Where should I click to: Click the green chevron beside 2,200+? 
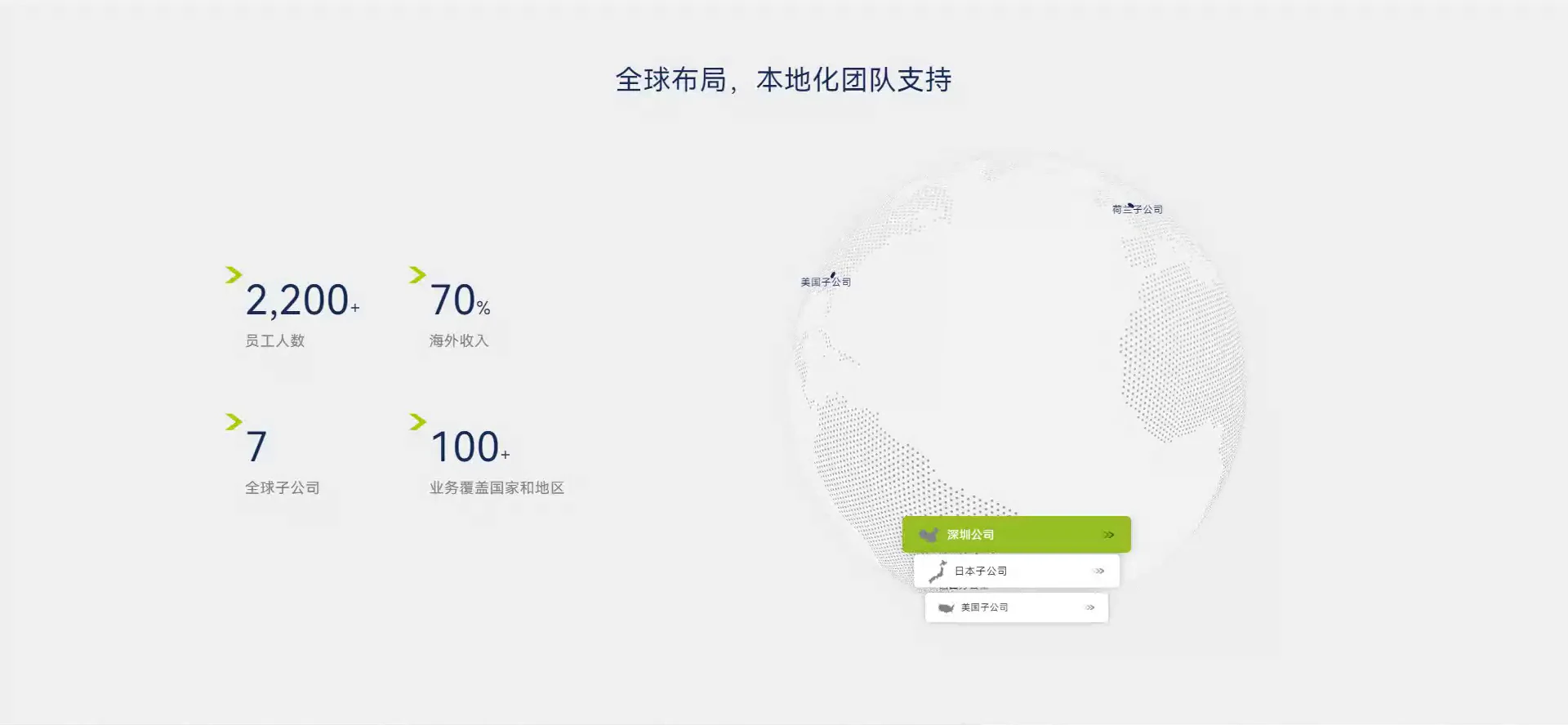(x=234, y=275)
